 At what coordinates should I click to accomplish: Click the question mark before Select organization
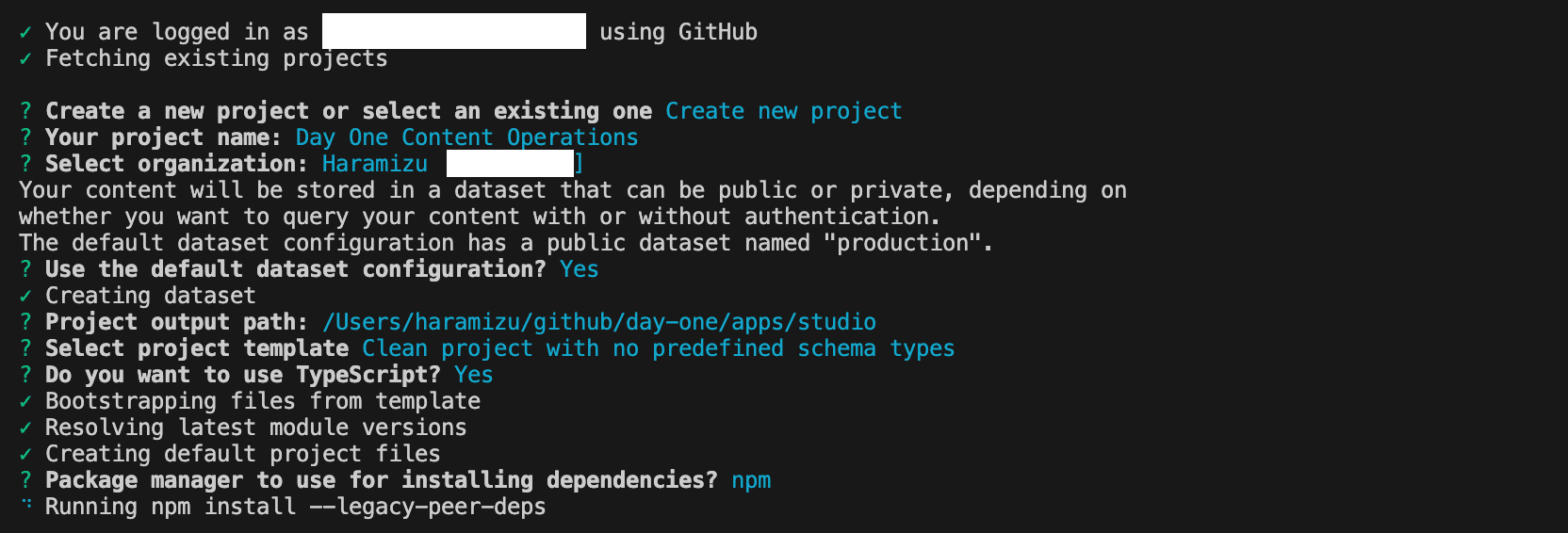(x=25, y=165)
